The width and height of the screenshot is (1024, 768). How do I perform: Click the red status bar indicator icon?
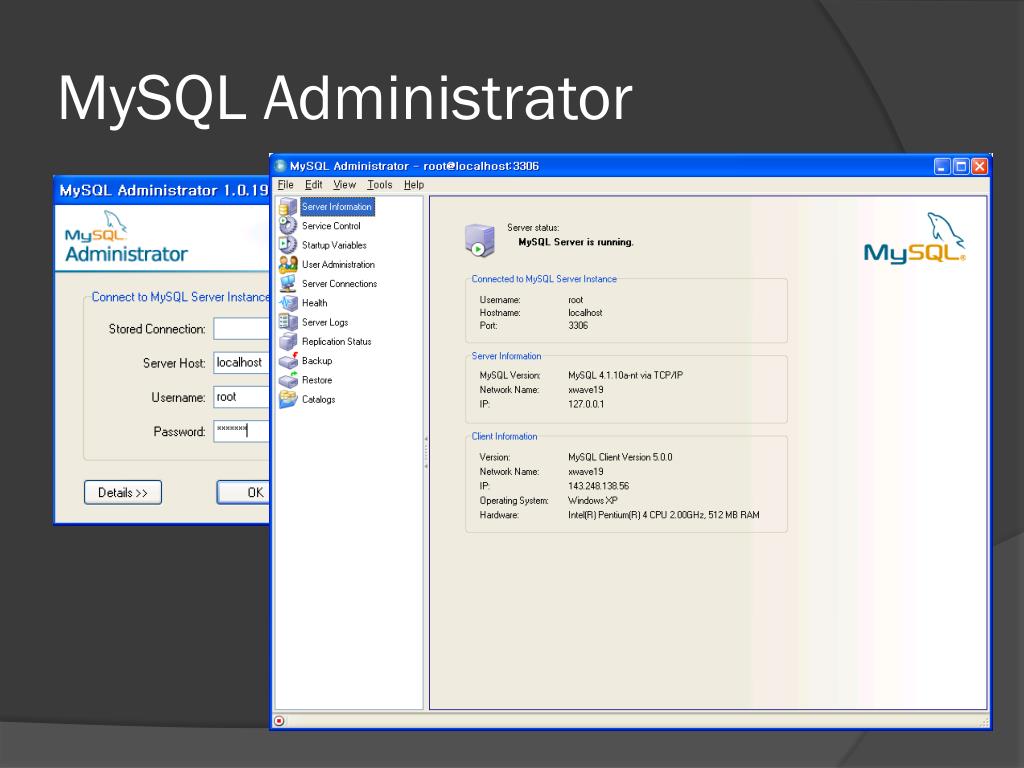(280, 721)
